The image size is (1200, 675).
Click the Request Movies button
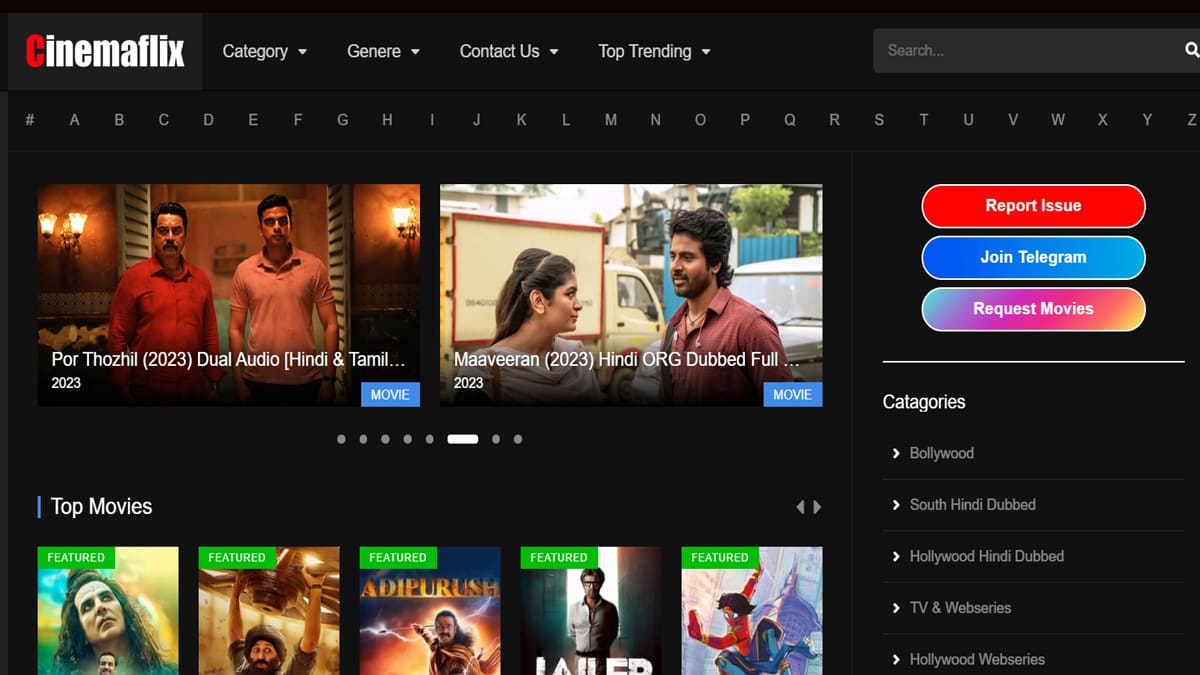1033,309
